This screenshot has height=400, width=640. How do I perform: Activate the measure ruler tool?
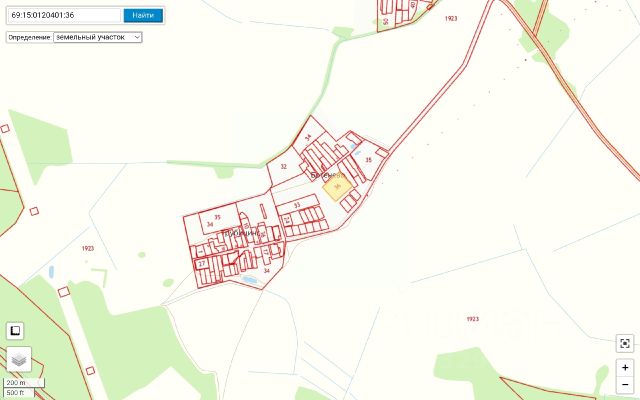click(x=15, y=331)
